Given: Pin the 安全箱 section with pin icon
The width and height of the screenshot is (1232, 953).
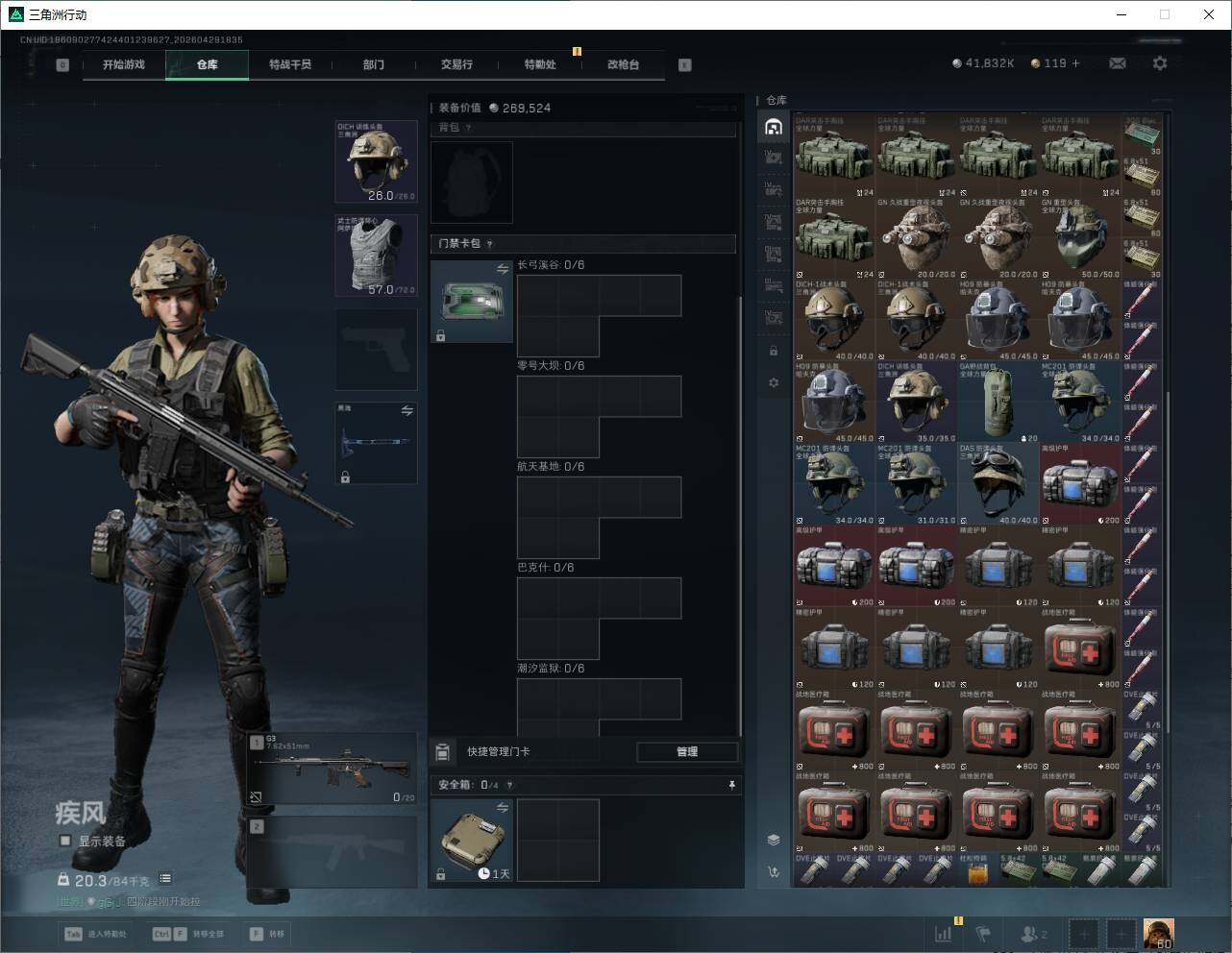Looking at the screenshot, I should point(731,785).
